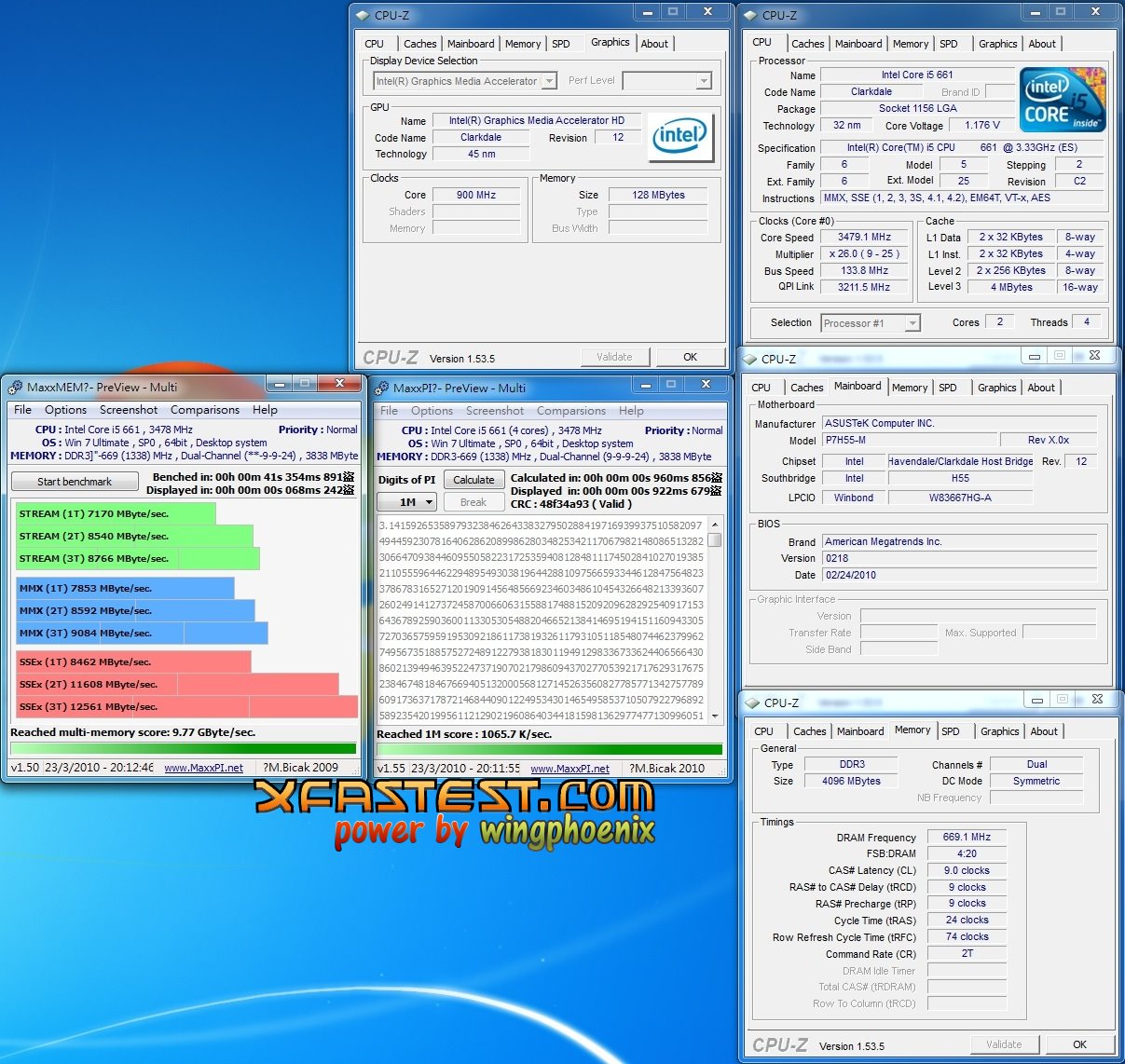Click the CAS# Latency value 9.0 clocks
1125x1064 pixels.
[x=967, y=870]
